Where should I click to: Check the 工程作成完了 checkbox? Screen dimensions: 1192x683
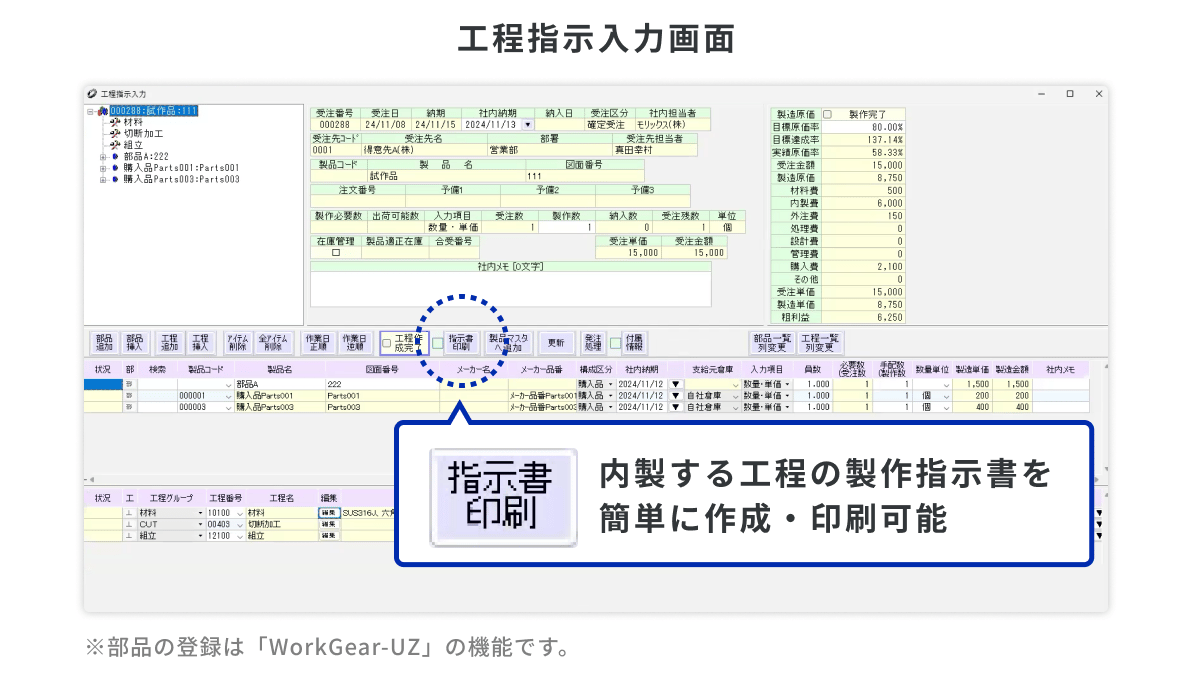(387, 344)
